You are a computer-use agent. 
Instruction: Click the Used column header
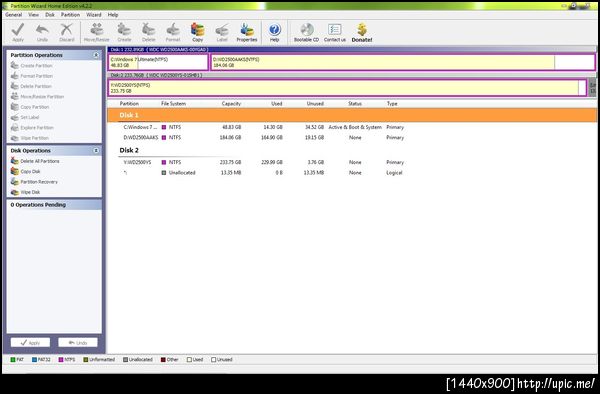277,104
